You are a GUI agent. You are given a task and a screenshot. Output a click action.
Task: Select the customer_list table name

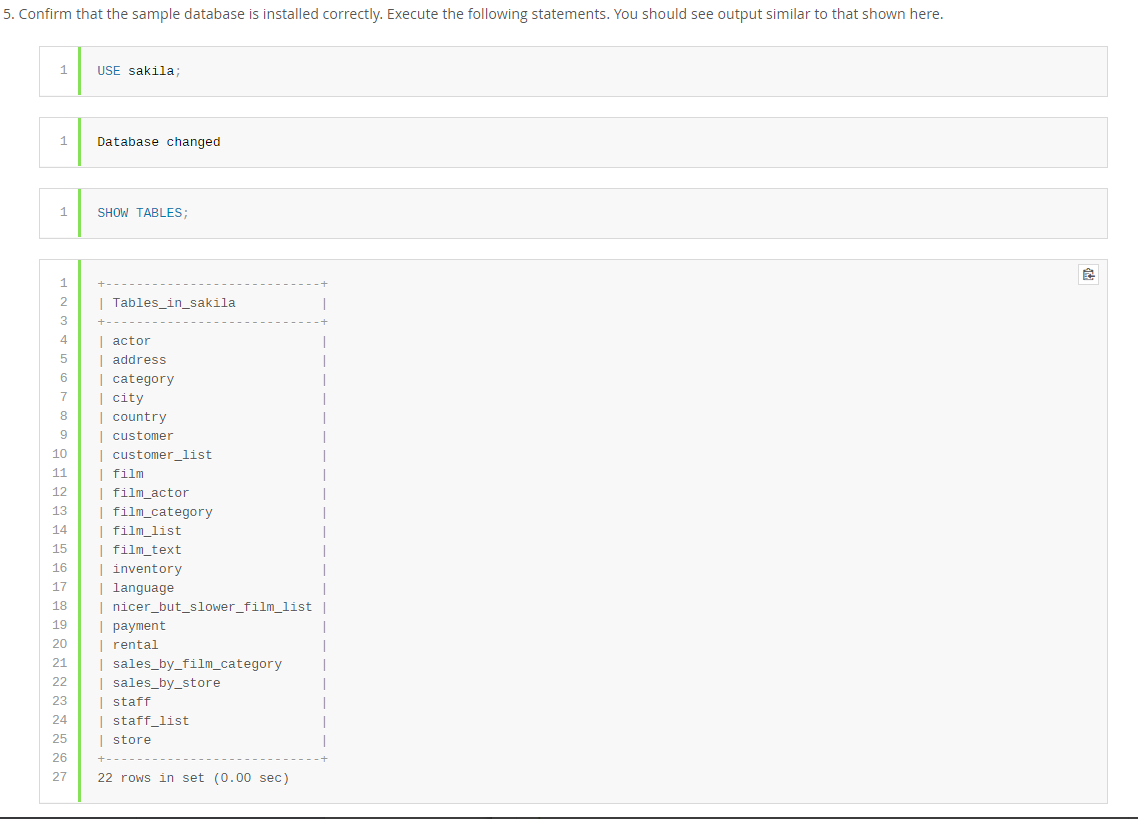point(162,454)
